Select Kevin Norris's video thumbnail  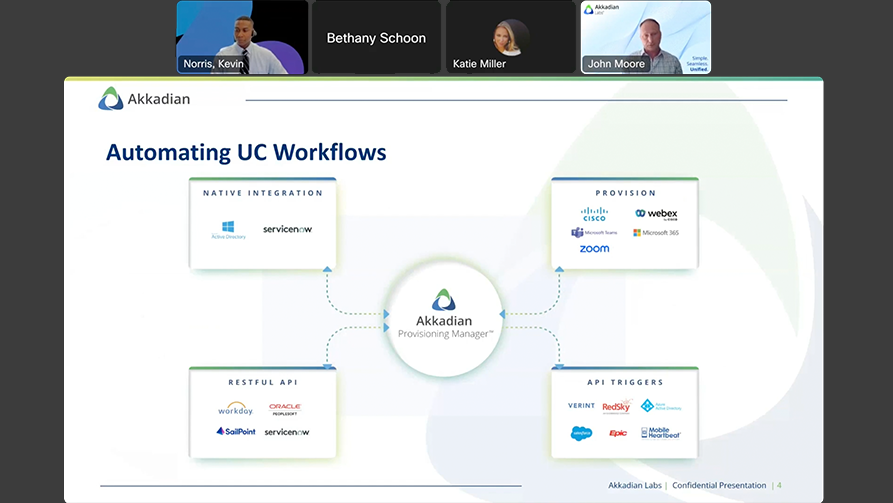(242, 38)
